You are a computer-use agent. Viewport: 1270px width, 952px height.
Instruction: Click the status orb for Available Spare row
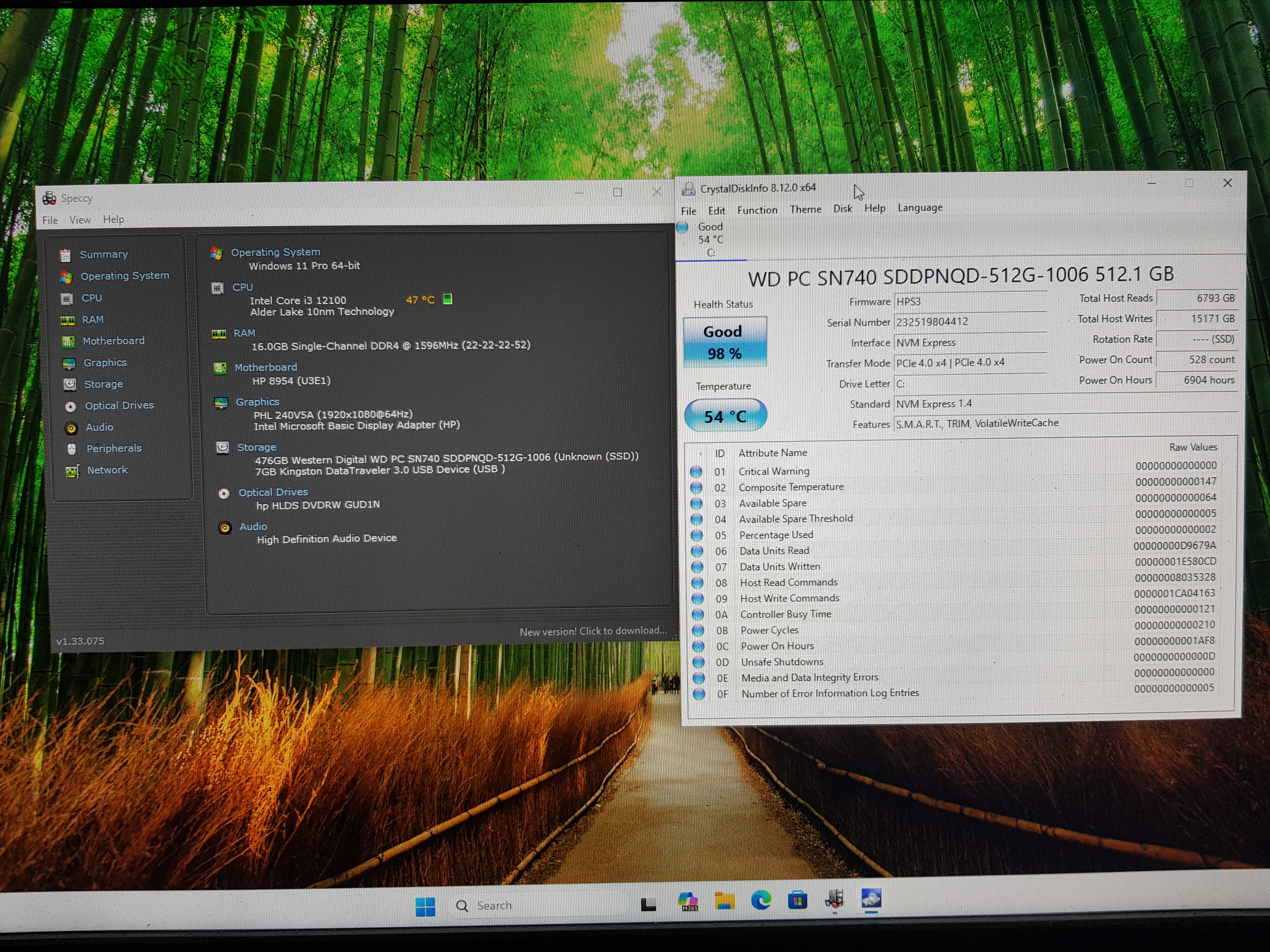tap(696, 504)
